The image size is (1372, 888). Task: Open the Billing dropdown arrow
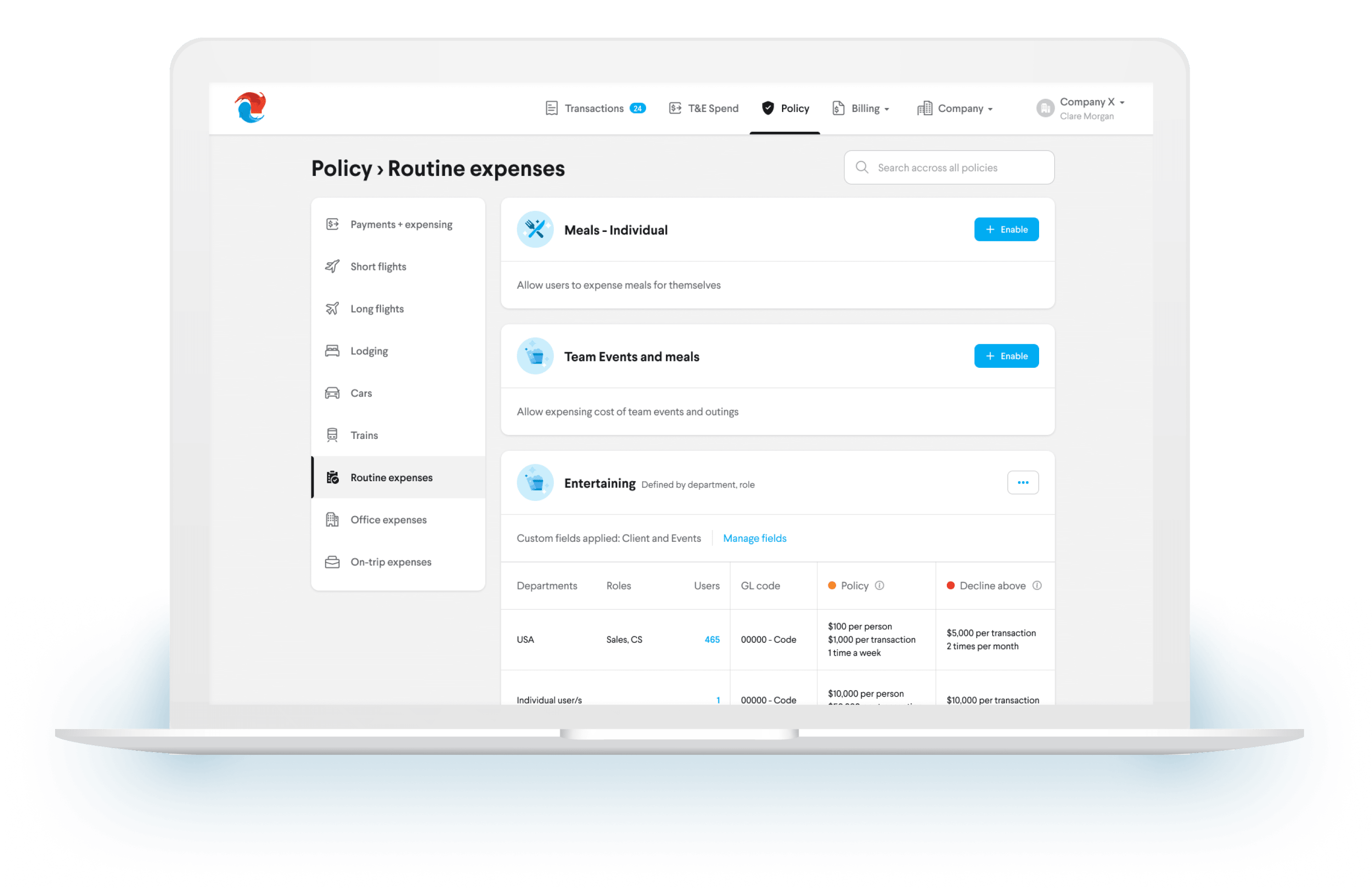pyautogui.click(x=887, y=110)
